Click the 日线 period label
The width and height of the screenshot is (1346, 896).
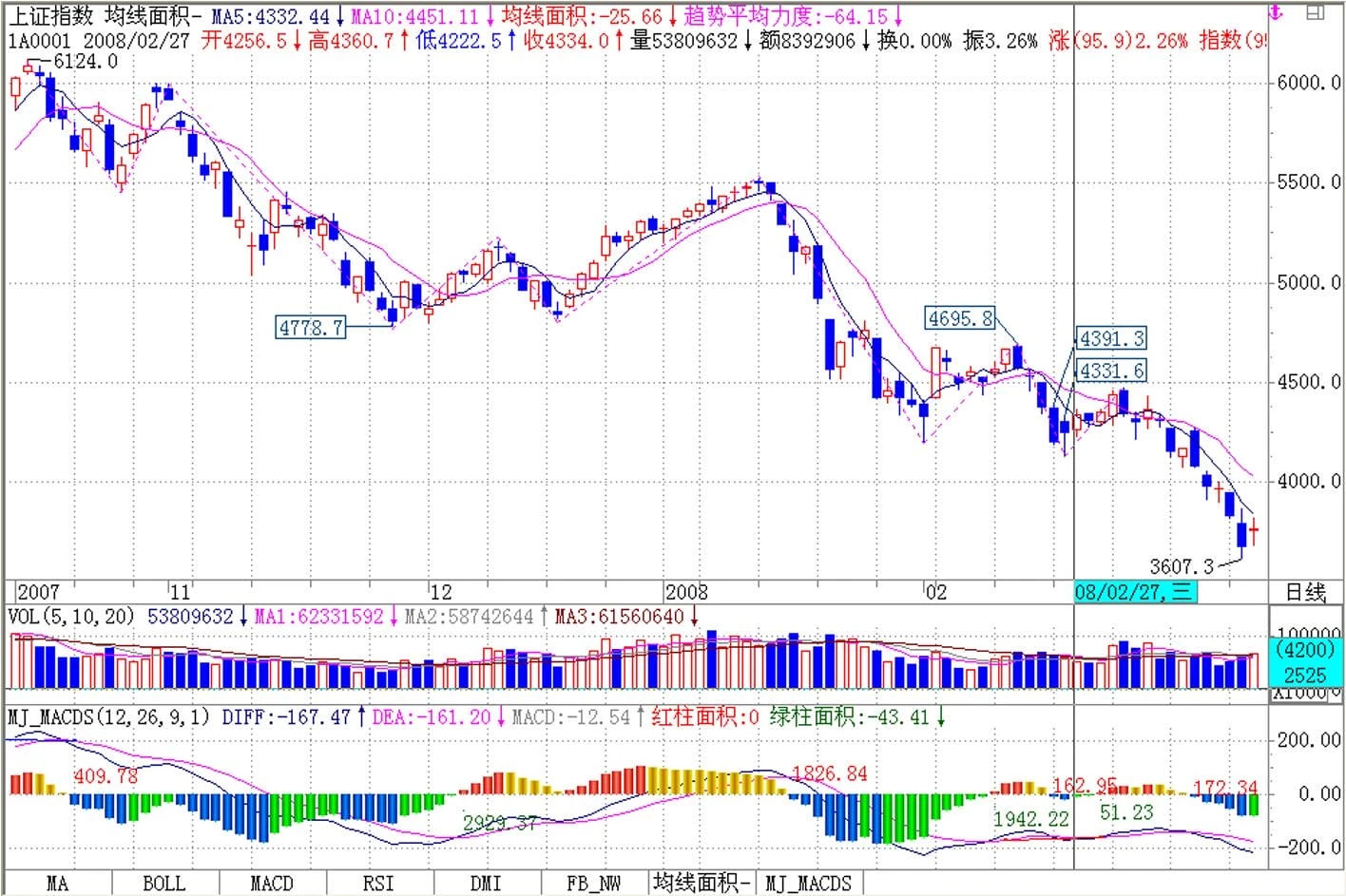pos(1305,593)
